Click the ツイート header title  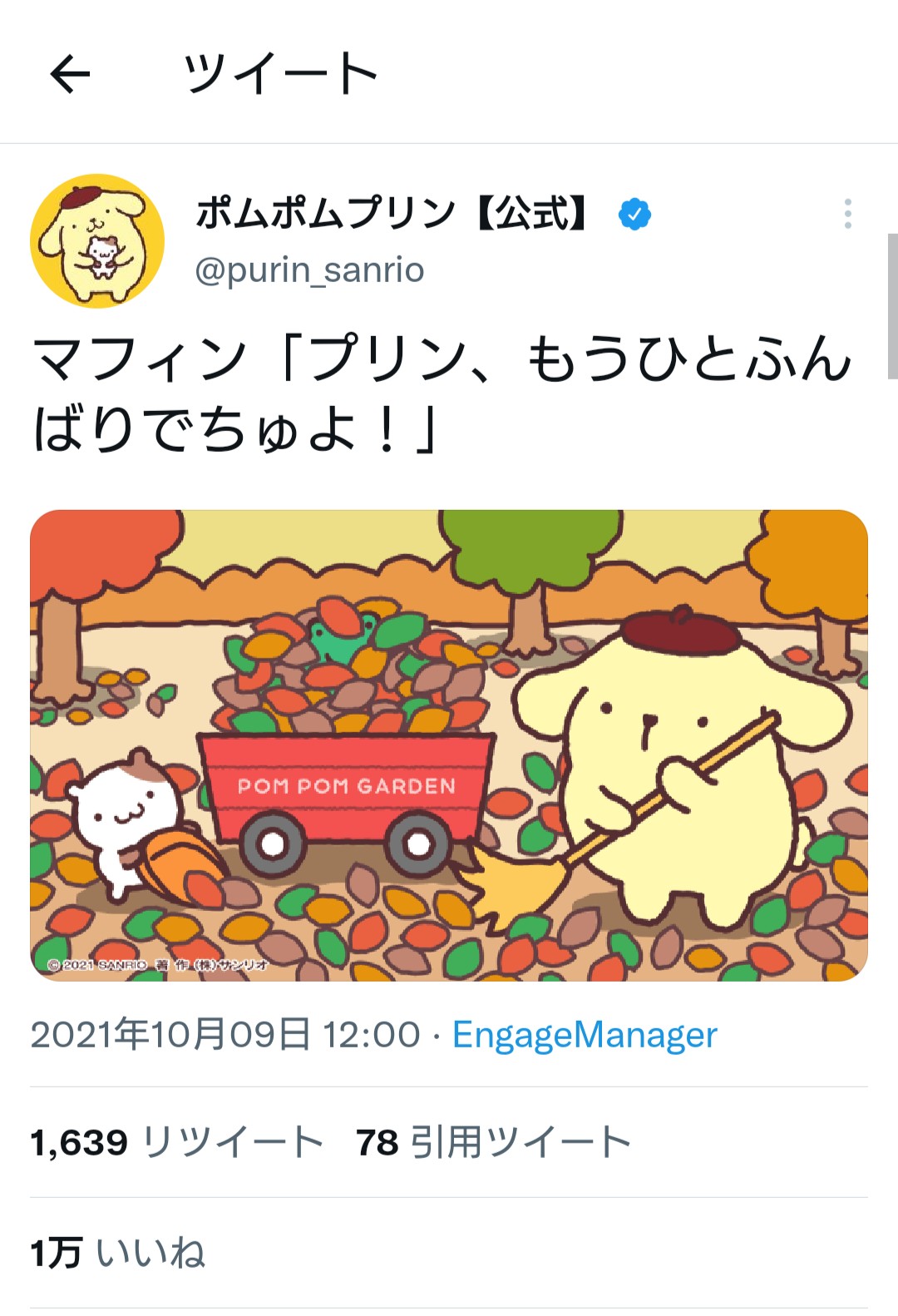click(x=281, y=74)
